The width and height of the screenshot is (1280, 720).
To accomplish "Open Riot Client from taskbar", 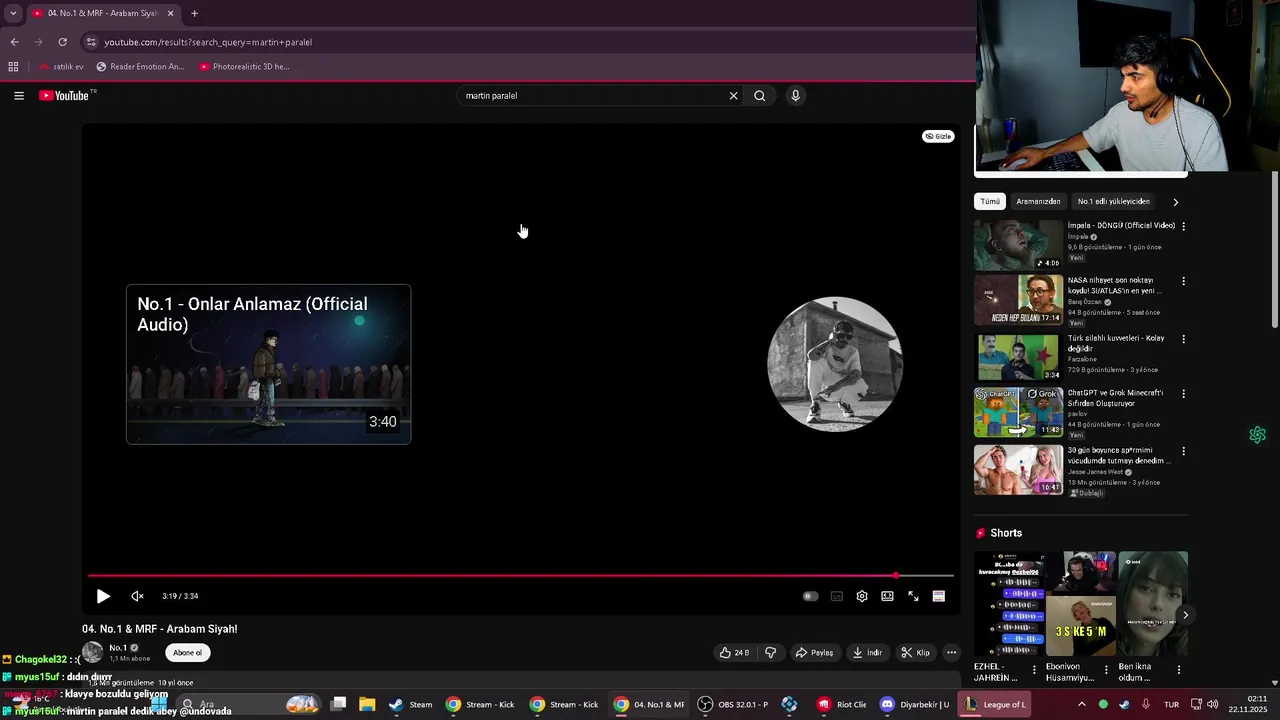I will click(842, 704).
